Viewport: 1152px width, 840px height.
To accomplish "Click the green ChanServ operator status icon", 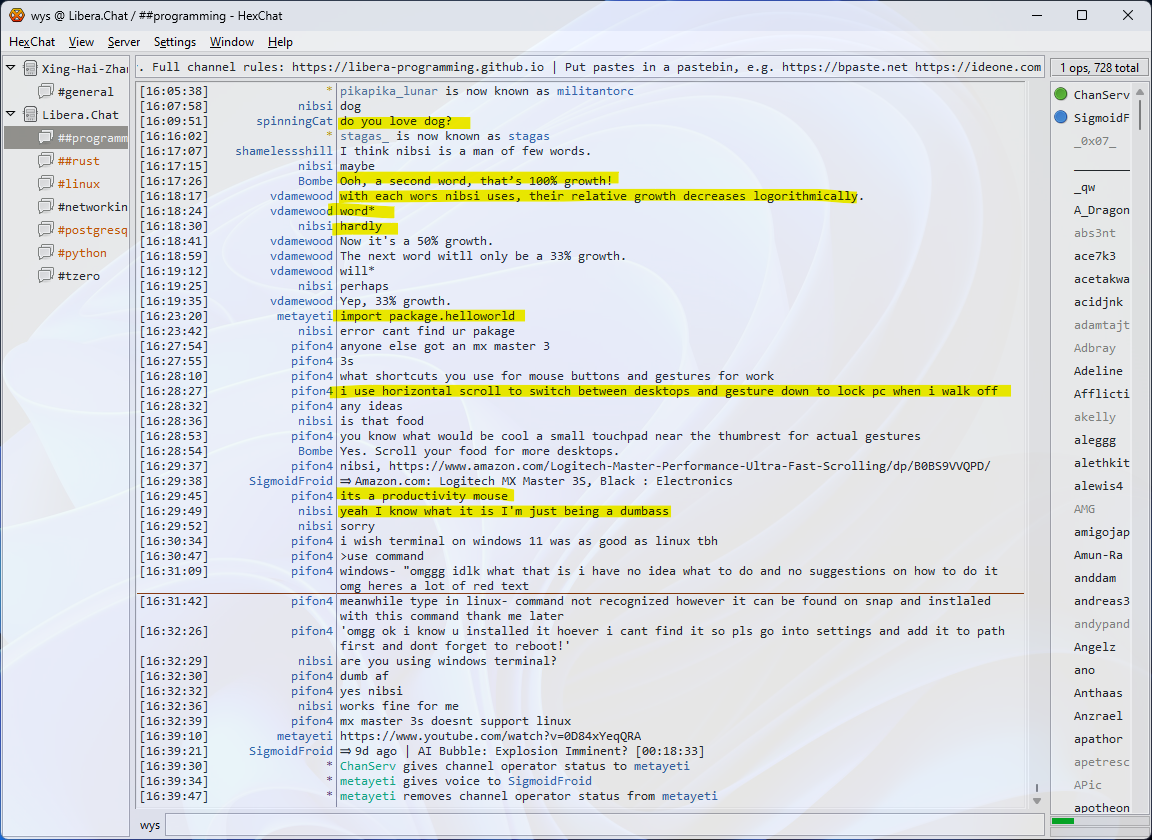I will pyautogui.click(x=1061, y=95).
